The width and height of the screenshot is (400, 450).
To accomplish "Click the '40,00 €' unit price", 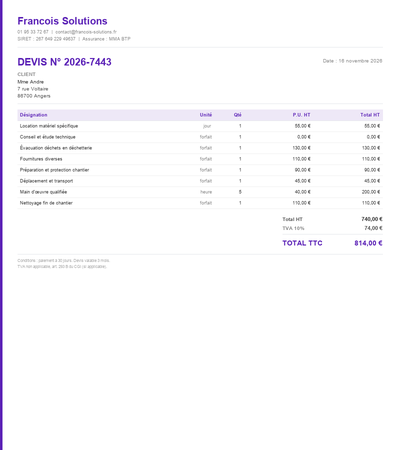I will coord(303,192).
